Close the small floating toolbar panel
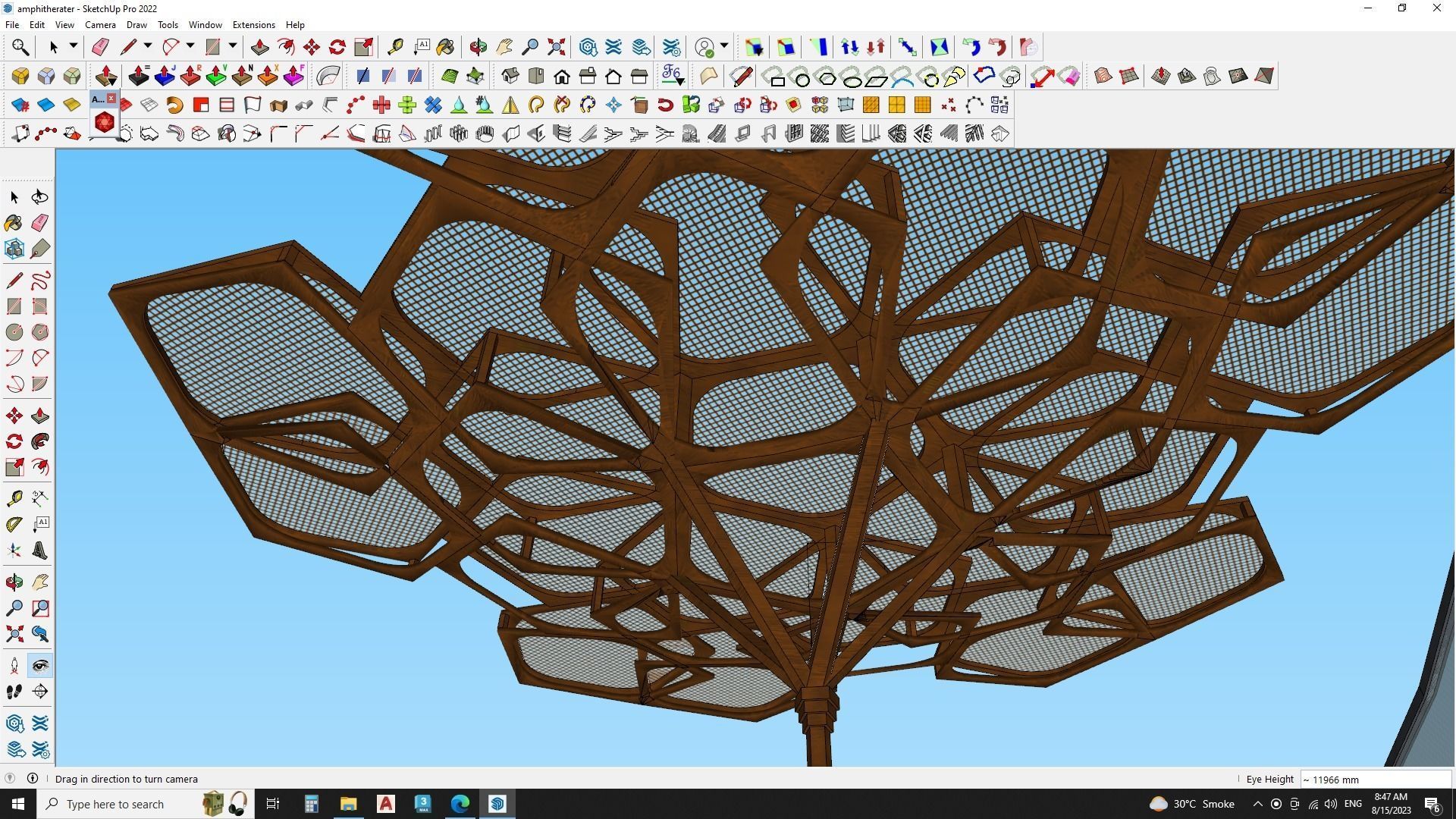Screen dimensions: 1456x819 [x=111, y=99]
